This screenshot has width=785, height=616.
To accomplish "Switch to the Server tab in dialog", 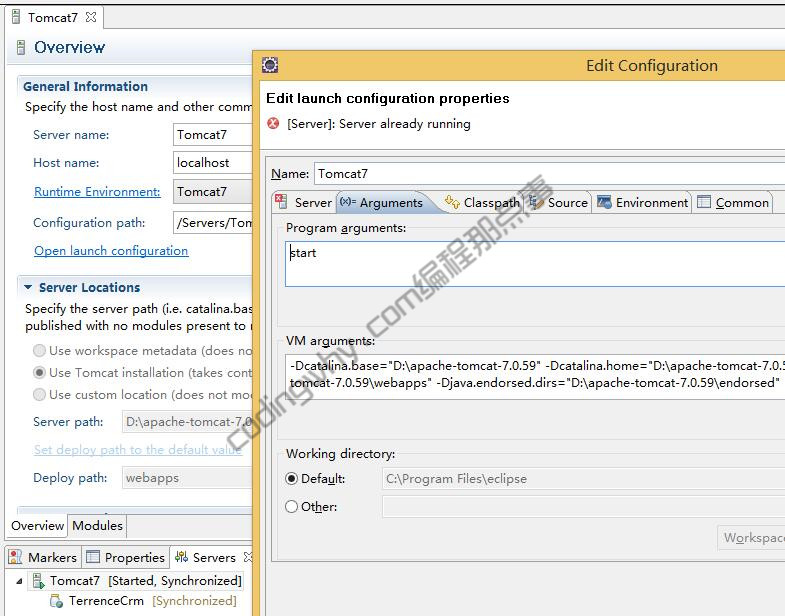I will pyautogui.click(x=304, y=202).
